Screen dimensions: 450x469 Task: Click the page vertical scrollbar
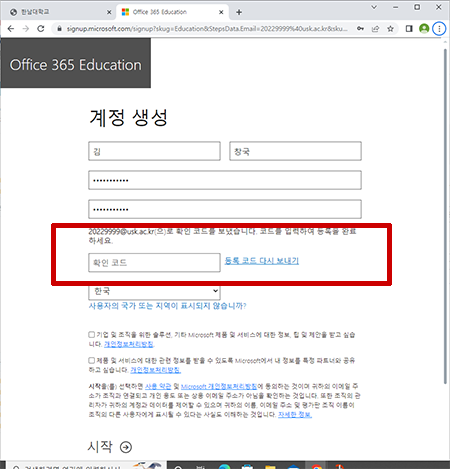[x=445, y=217]
